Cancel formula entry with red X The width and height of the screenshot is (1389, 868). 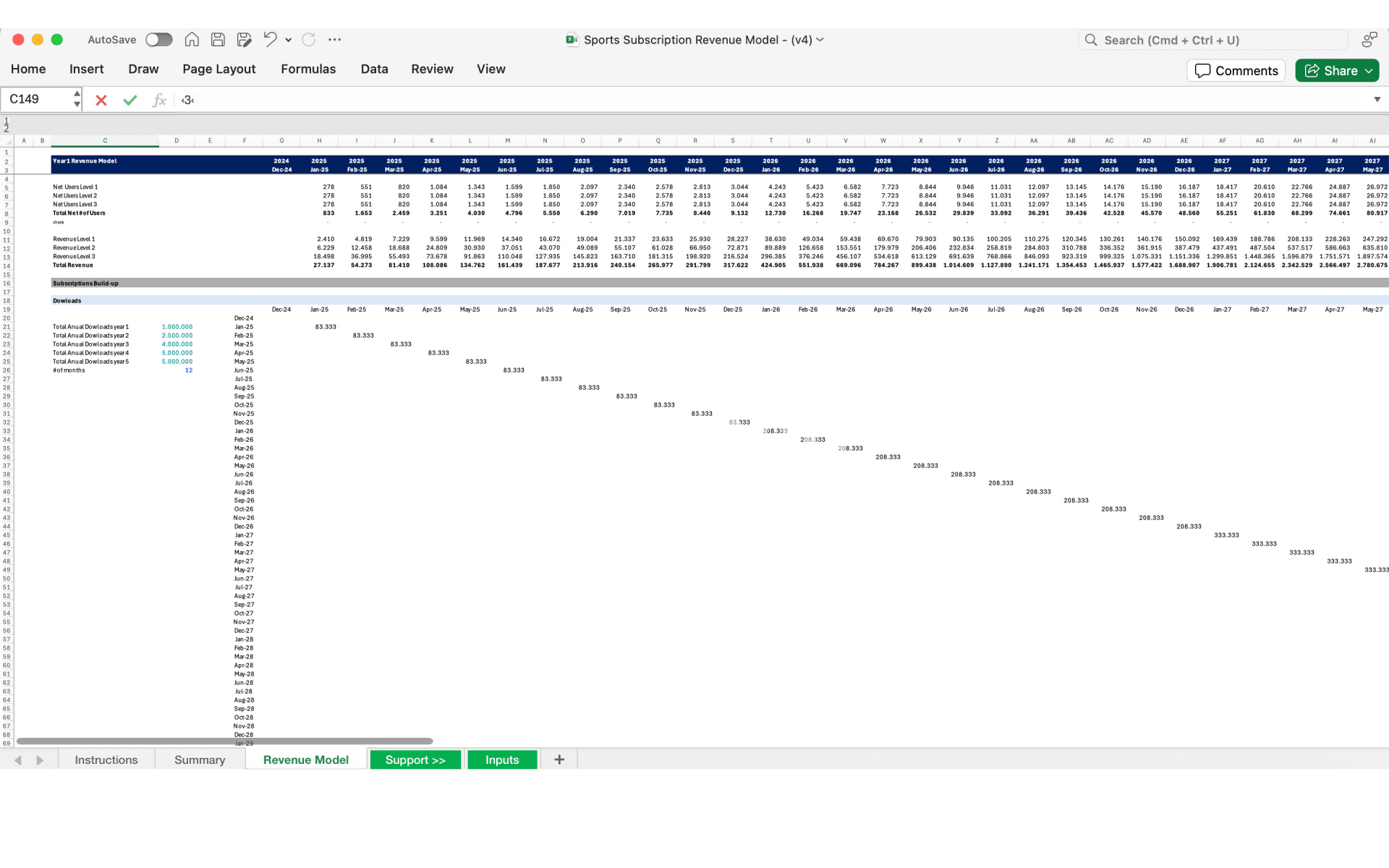pyautogui.click(x=101, y=100)
